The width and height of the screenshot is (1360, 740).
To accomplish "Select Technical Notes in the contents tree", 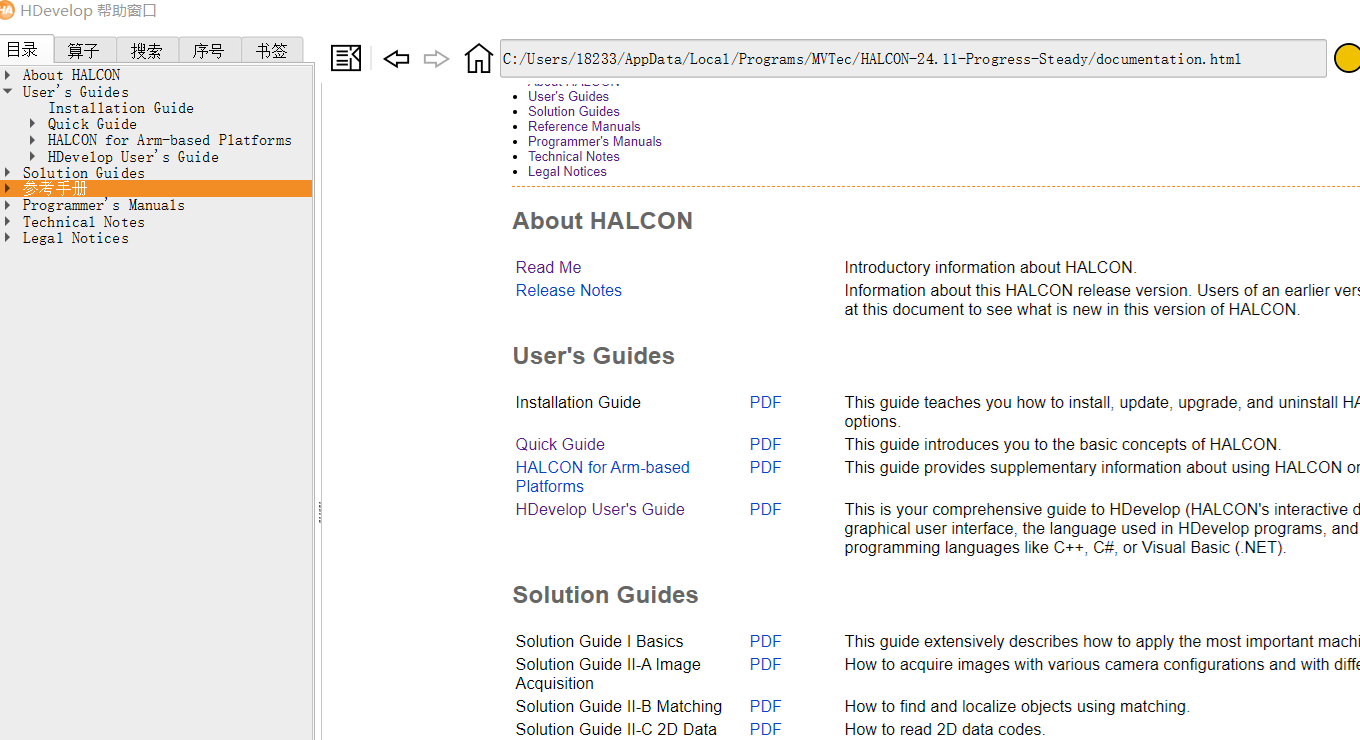I will (84, 222).
